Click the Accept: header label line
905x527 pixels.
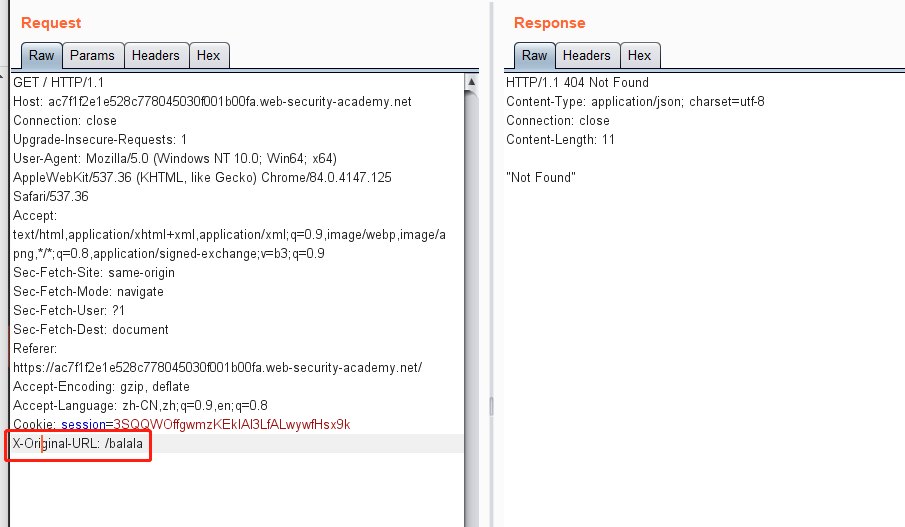[35, 216]
